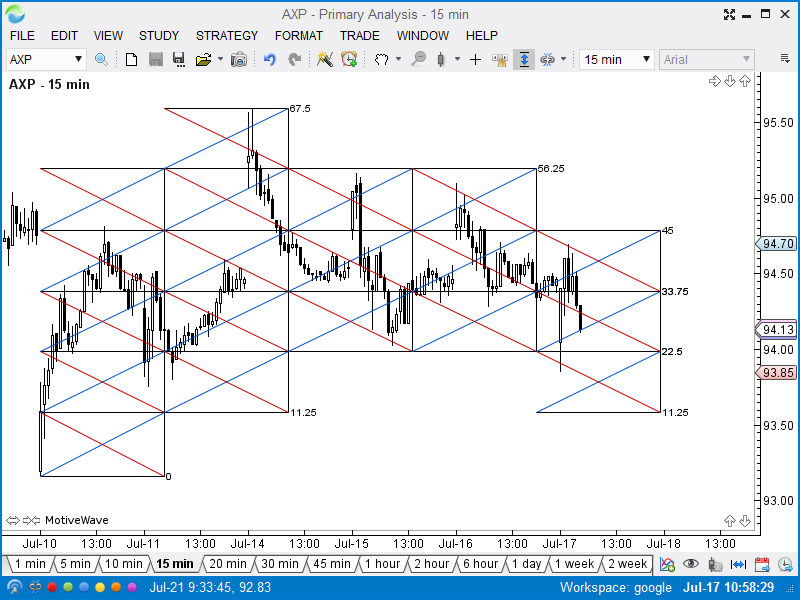Click the zoom out magnifier icon
Screen dimensions: 800x600
(419, 60)
